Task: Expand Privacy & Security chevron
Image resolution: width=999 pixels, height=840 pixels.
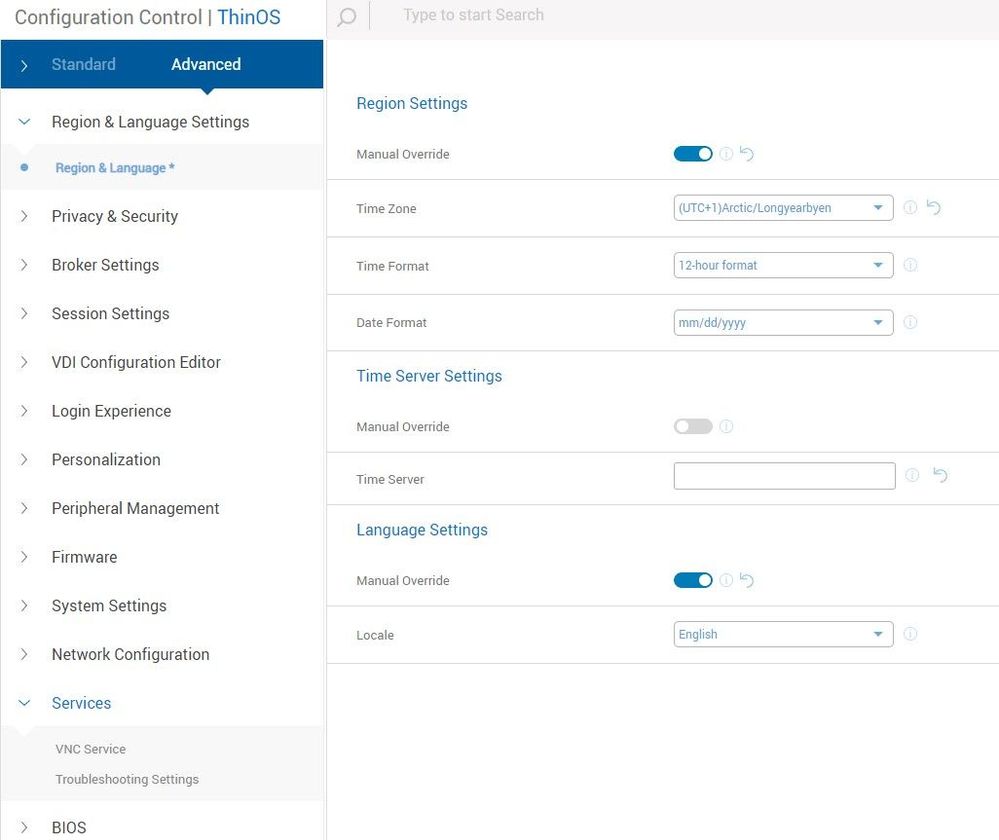Action: point(24,216)
